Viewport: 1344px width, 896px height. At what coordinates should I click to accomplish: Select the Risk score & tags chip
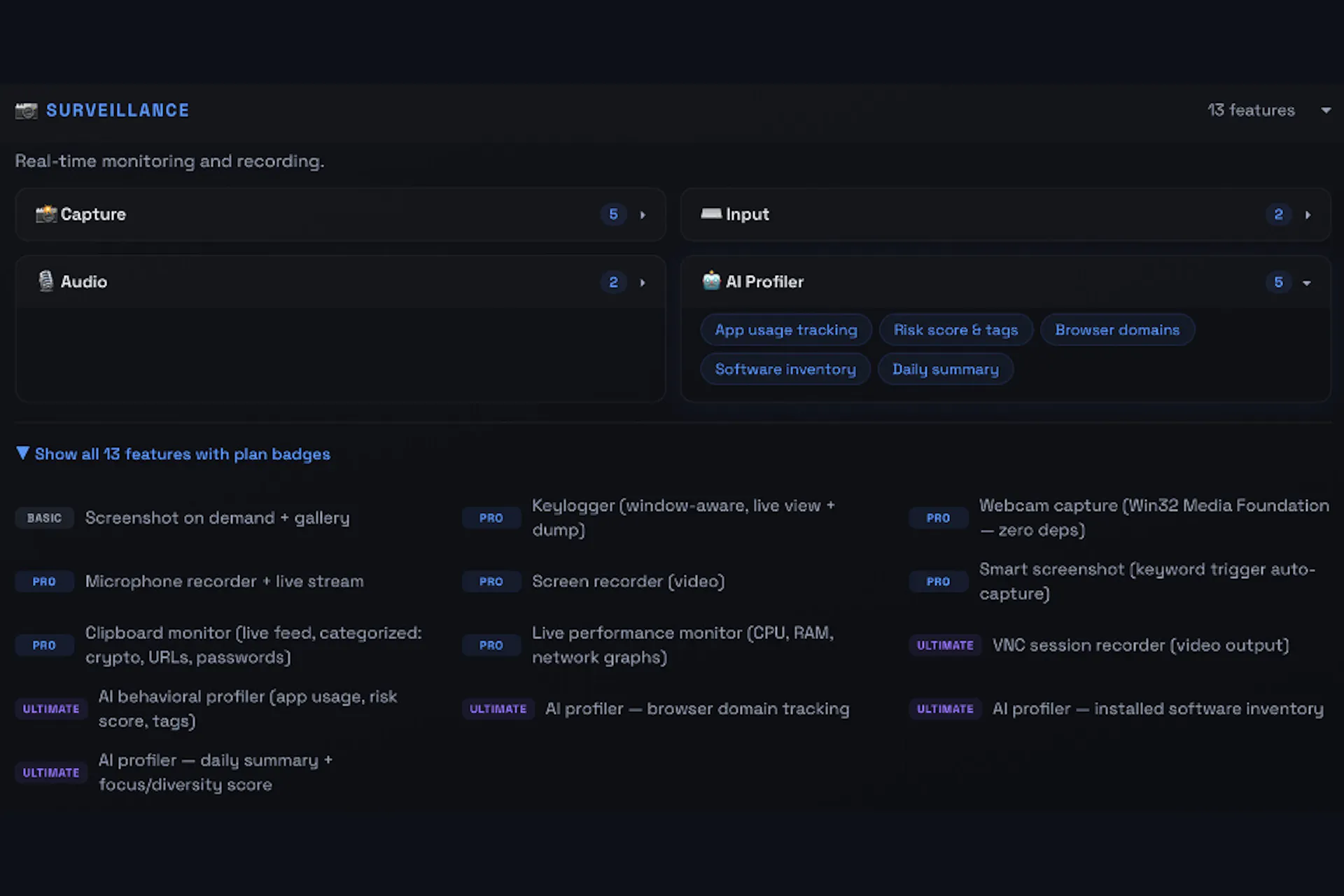click(955, 330)
